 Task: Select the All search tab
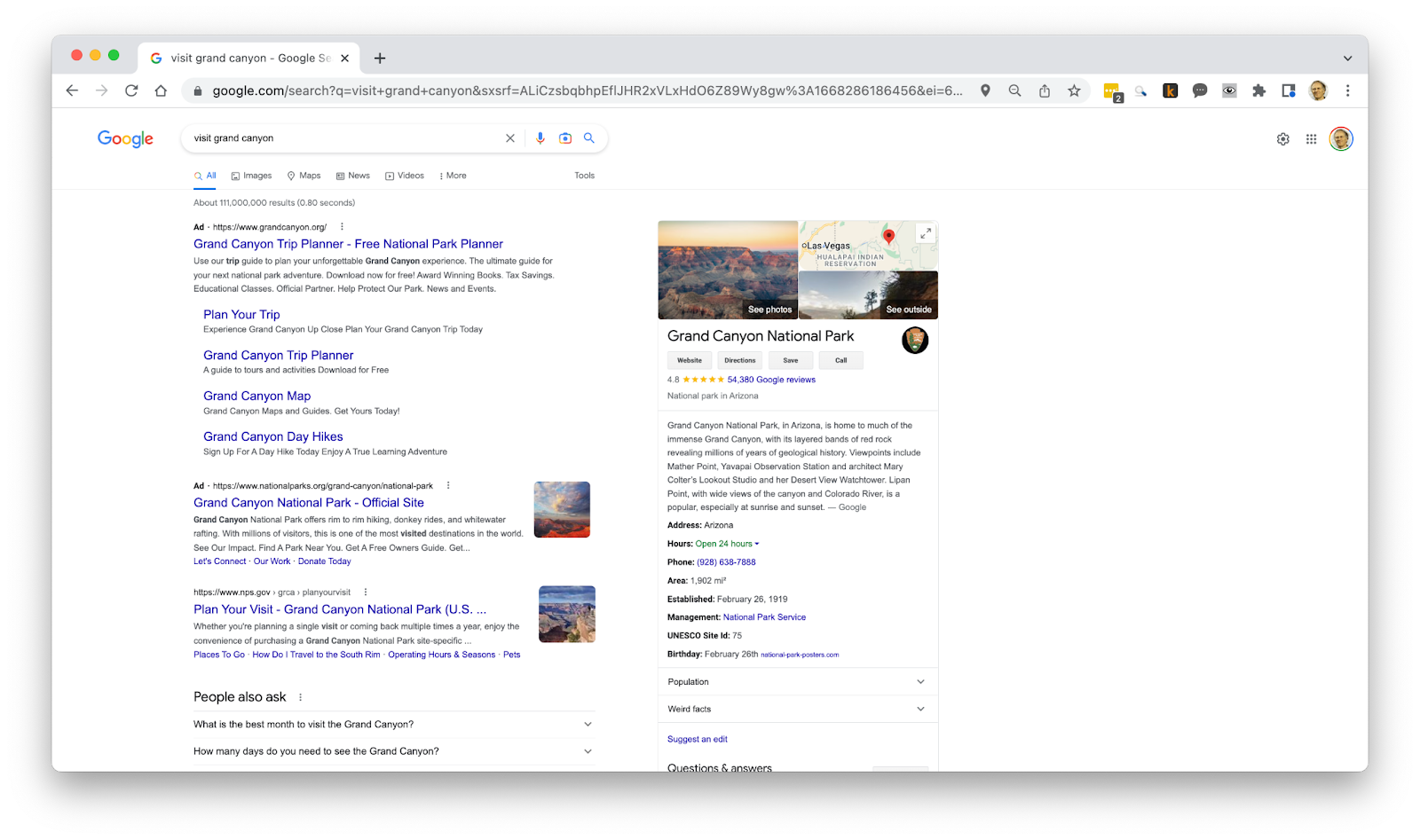(205, 176)
